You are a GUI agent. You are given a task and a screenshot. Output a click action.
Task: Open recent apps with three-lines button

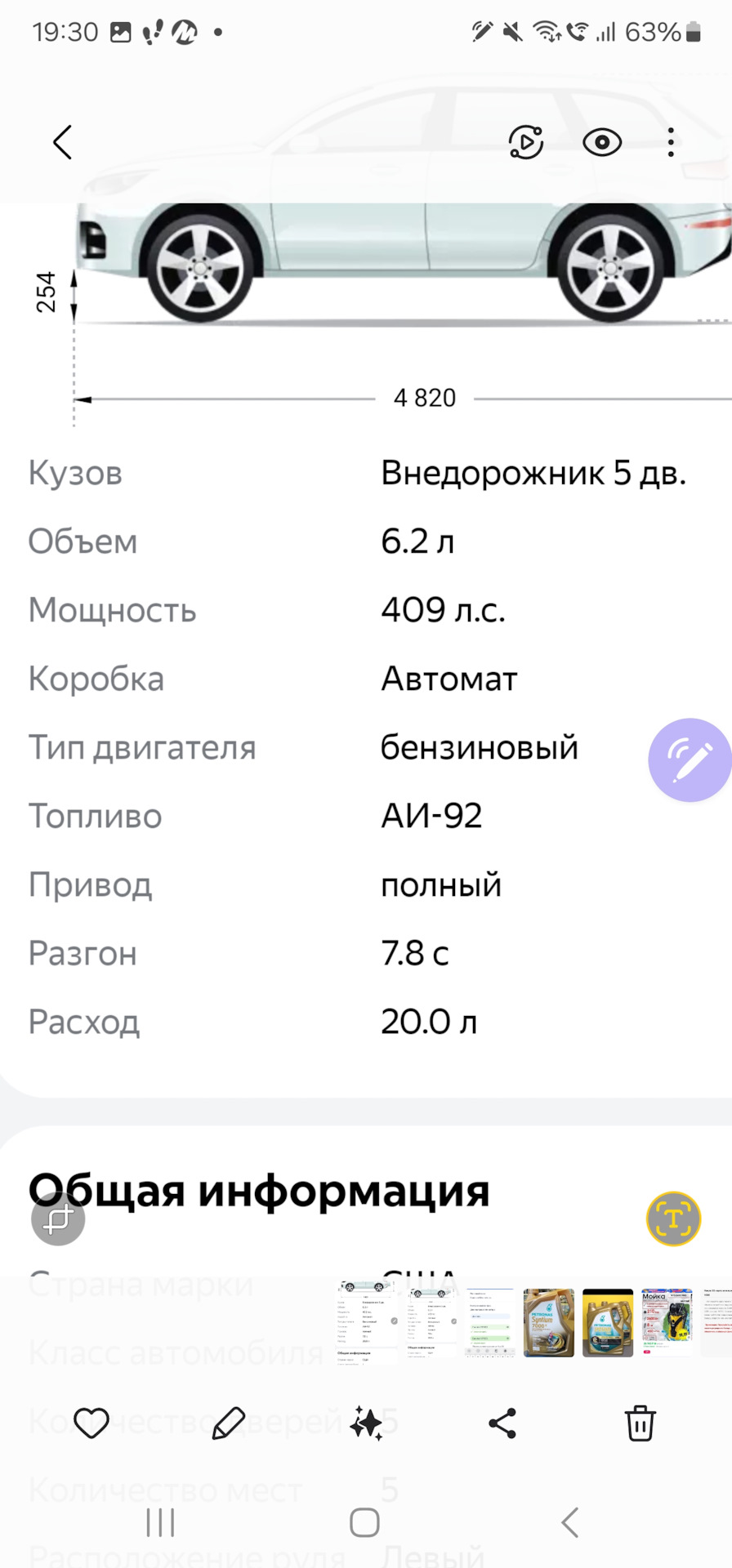[x=160, y=1523]
